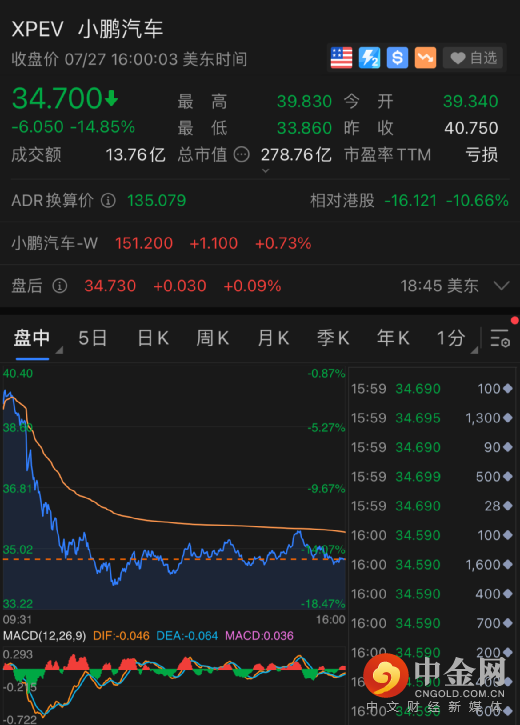Image resolution: width=520 pixels, height=725 pixels.
Task: Tap the US flag market icon
Action: 341,58
